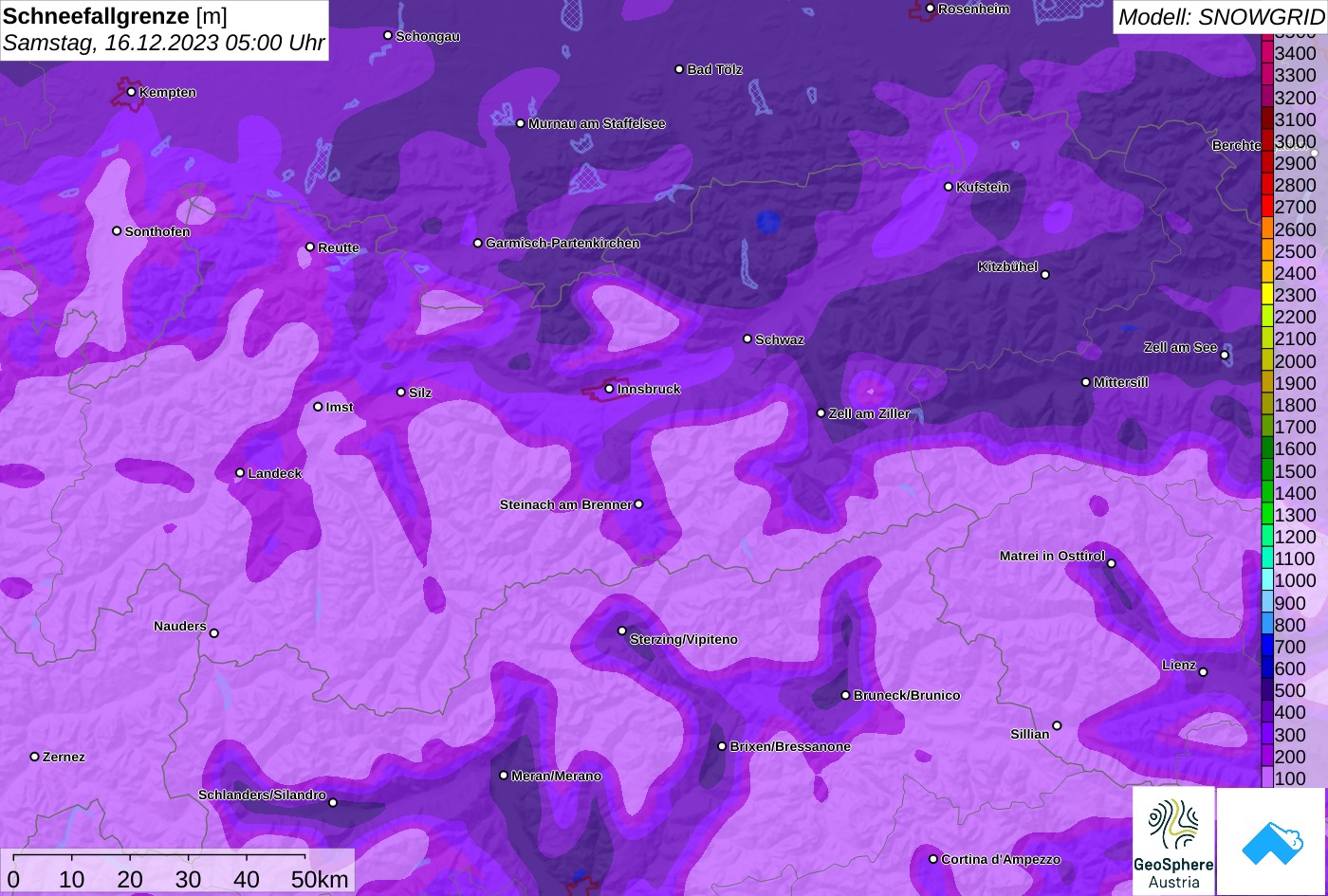1328x896 pixels.
Task: Select the 1000 cyan legend swatch
Action: (x=1266, y=580)
